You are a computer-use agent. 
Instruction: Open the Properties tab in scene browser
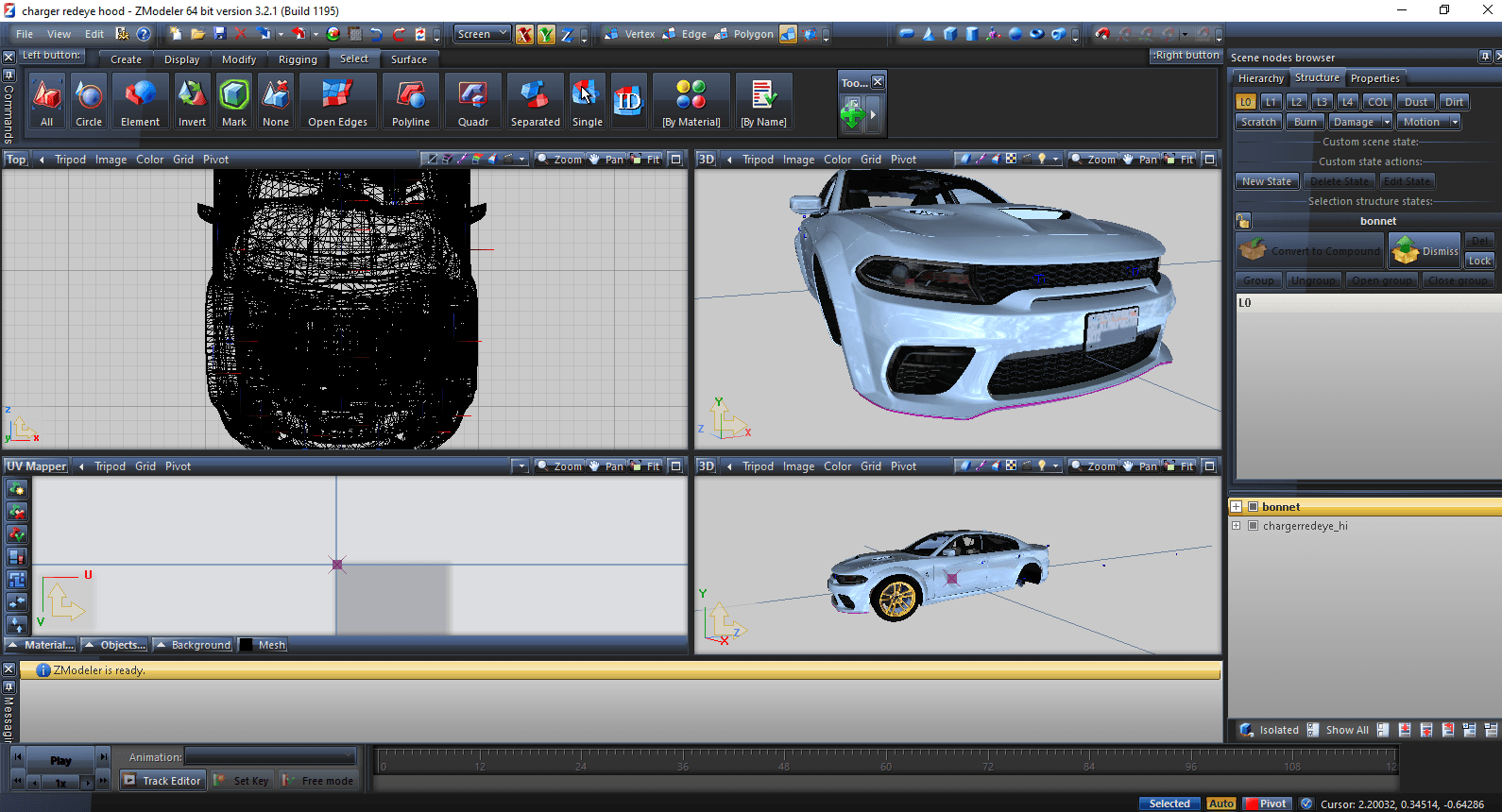pos(1374,78)
